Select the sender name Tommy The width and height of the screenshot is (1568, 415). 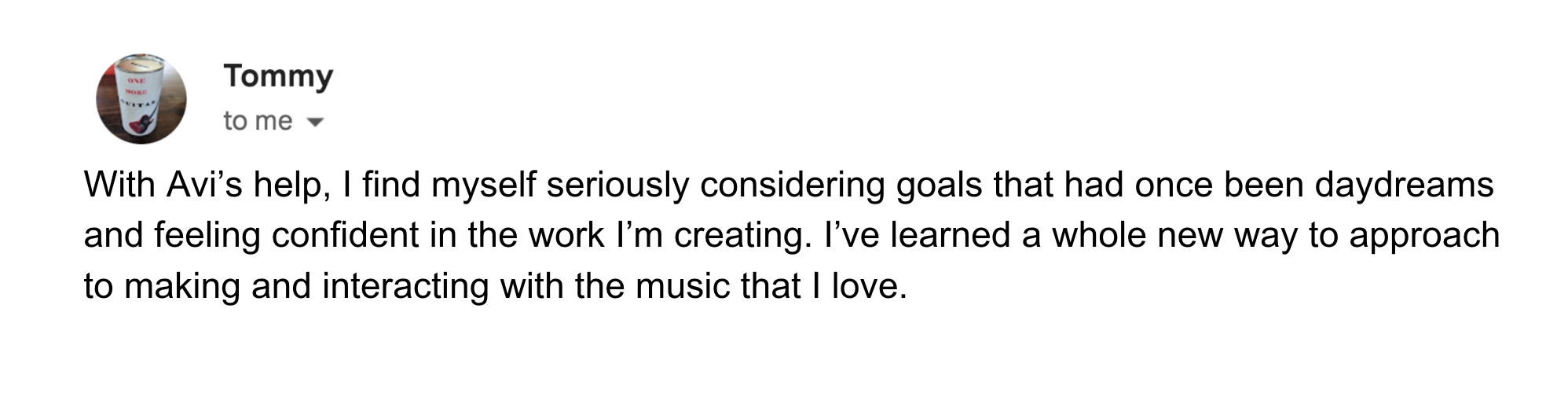click(x=278, y=75)
